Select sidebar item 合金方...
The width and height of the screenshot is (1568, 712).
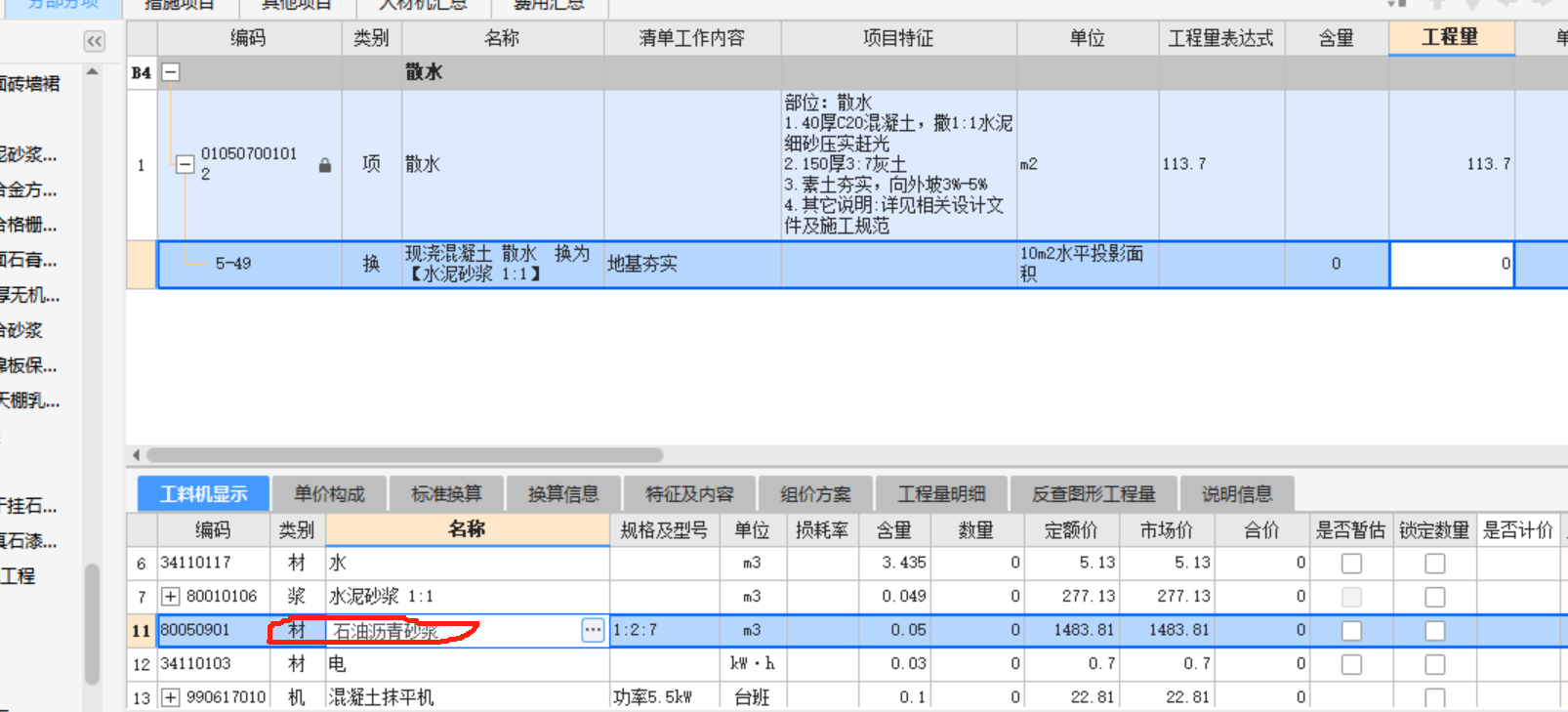tap(29, 189)
